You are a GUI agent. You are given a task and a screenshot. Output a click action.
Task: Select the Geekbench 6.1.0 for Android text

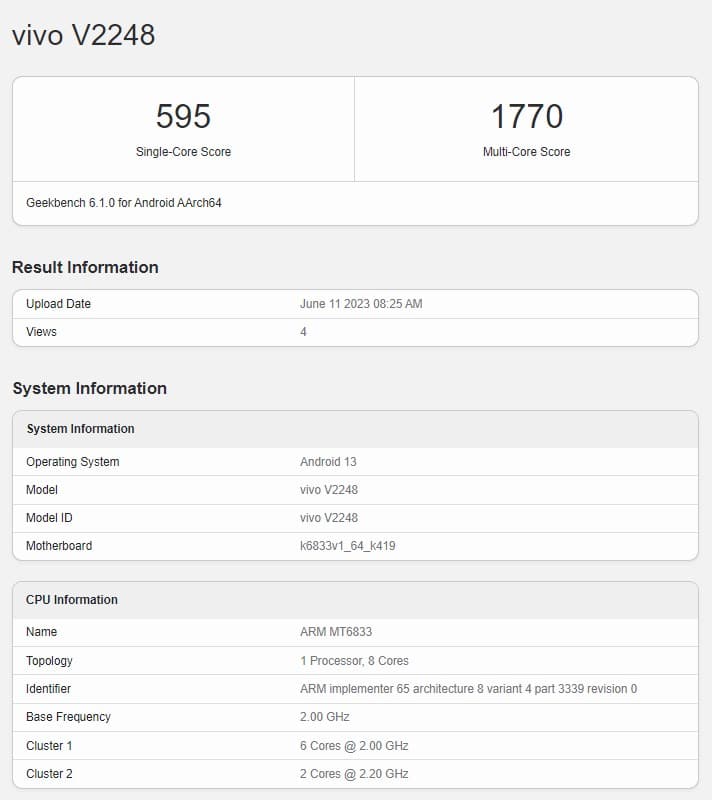pyautogui.click(x=124, y=203)
